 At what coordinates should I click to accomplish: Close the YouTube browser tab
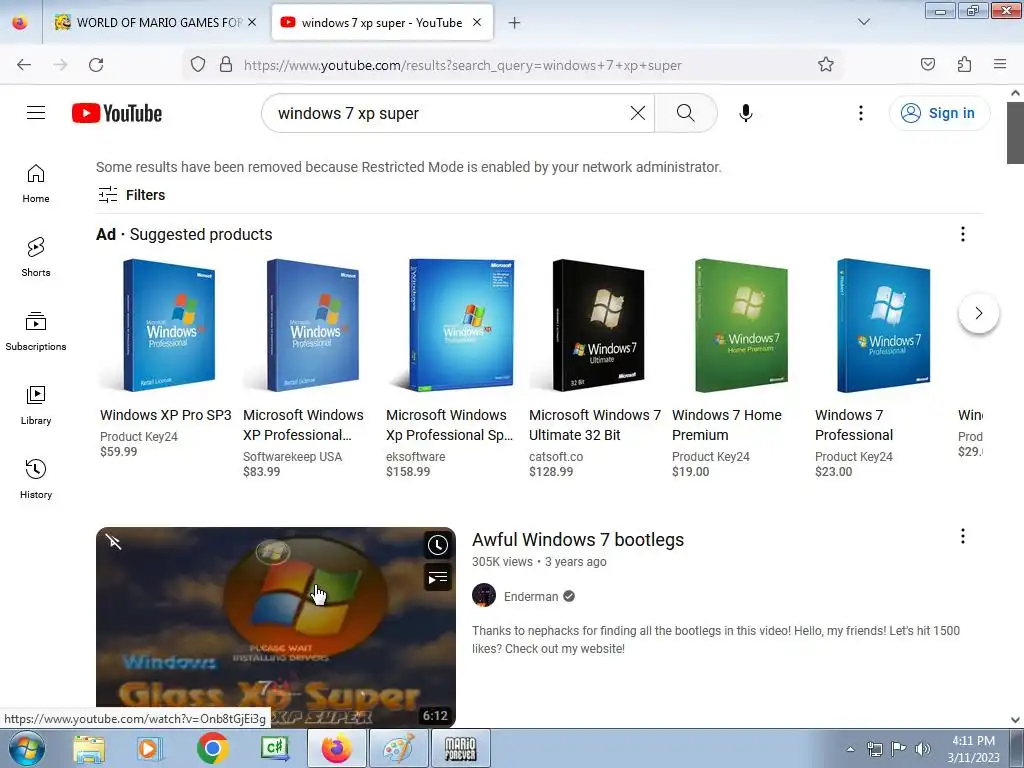tap(477, 22)
